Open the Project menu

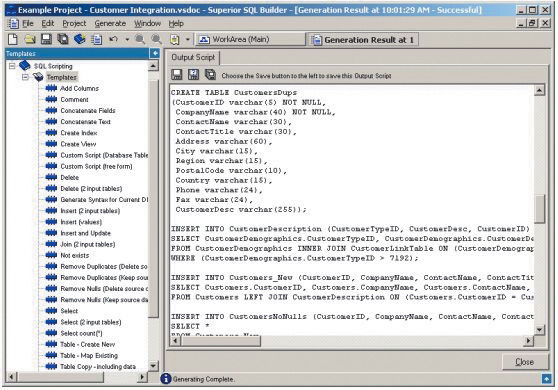click(74, 23)
